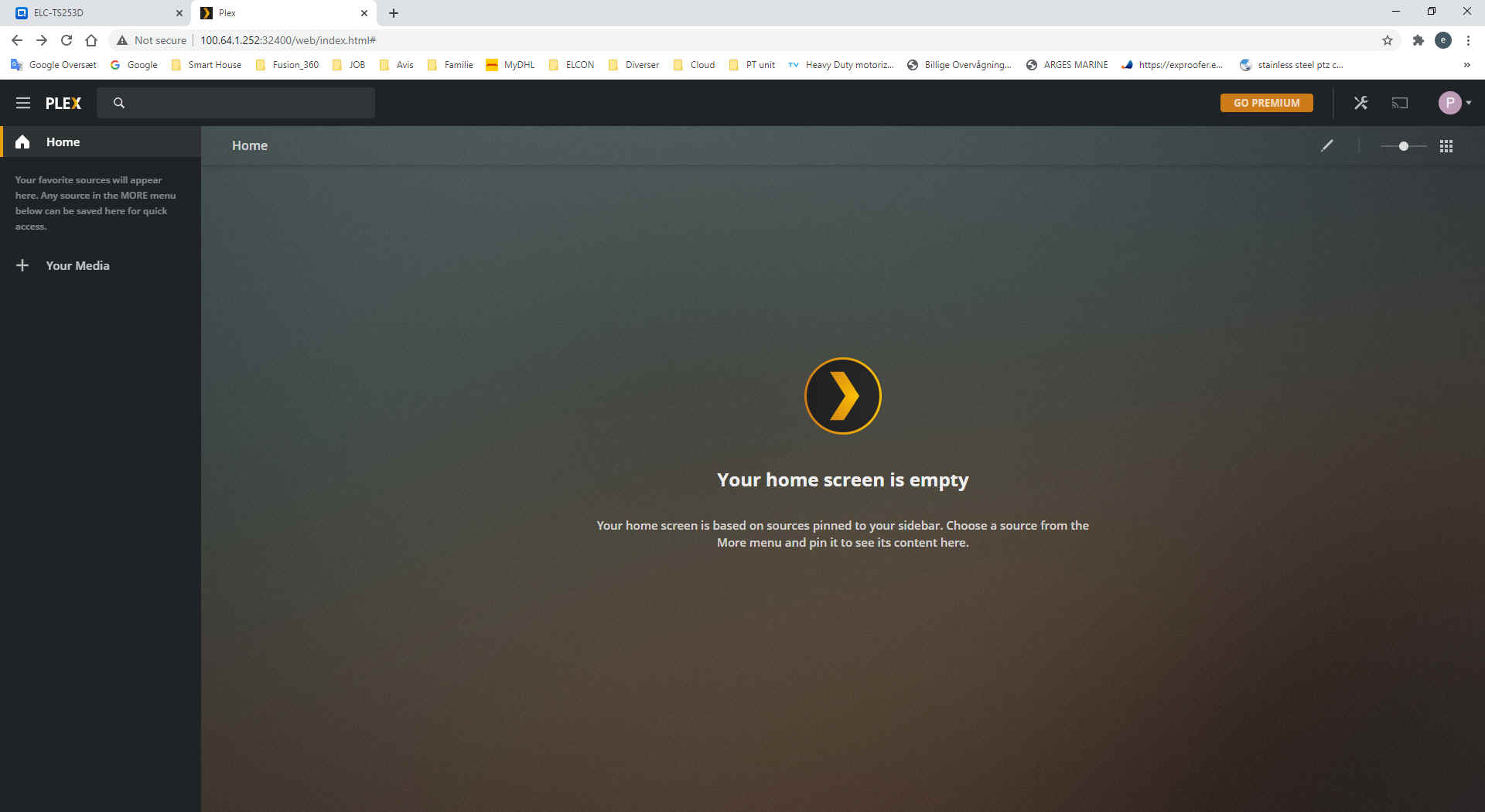The width and height of the screenshot is (1485, 812).
Task: Open the Google Oversæt bookmark
Action: coord(53,65)
